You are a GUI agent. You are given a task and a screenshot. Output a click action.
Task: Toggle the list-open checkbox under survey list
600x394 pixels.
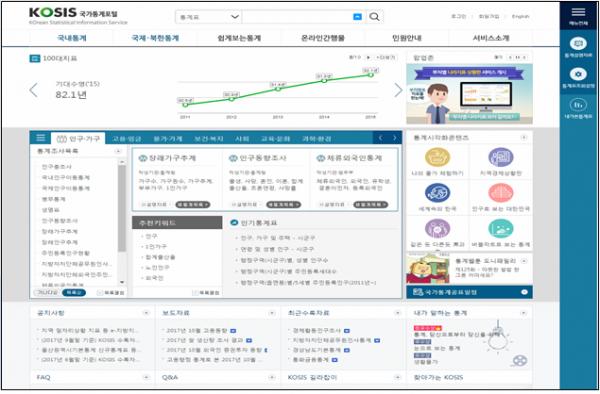tap(100, 293)
